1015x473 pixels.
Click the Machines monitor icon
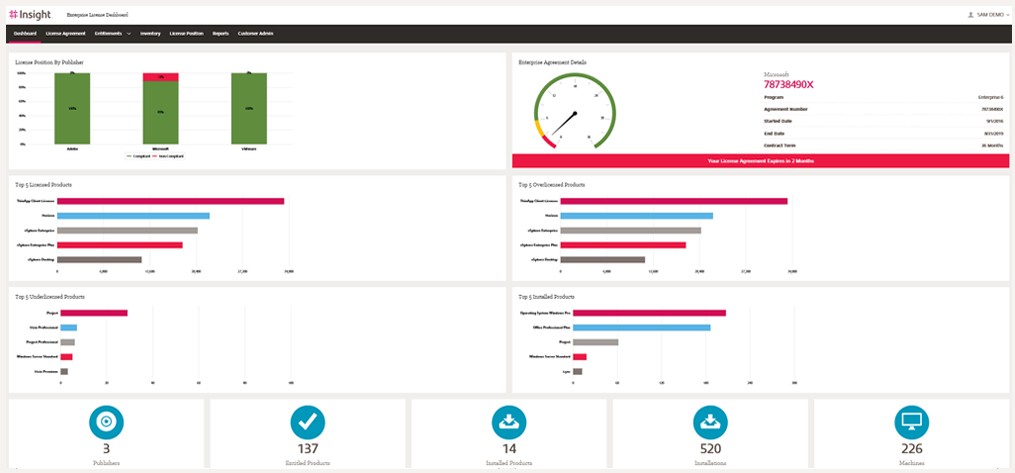pos(911,422)
